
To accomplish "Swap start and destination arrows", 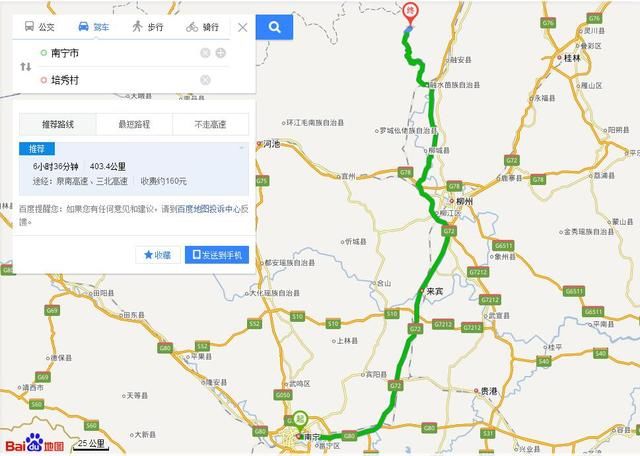I will (26, 67).
